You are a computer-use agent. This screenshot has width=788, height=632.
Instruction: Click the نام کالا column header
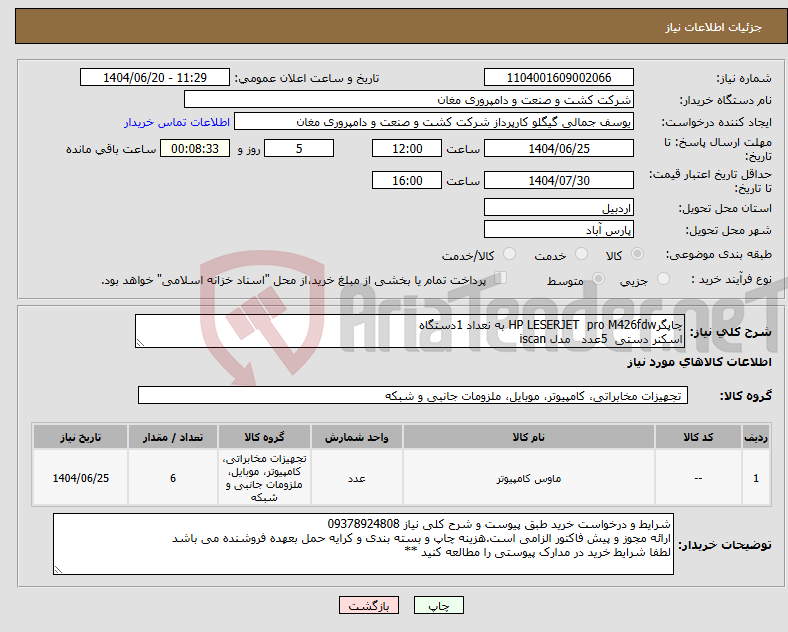click(528, 437)
